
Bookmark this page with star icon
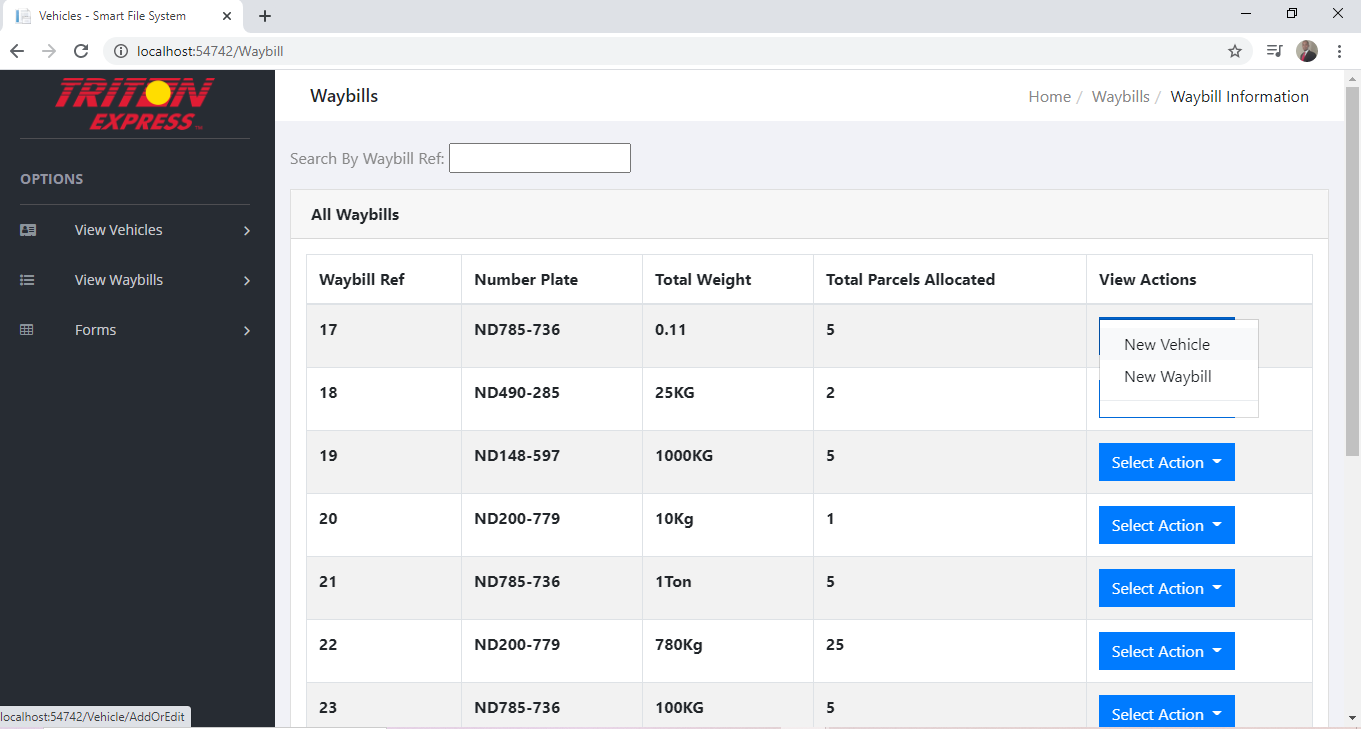(x=1235, y=51)
